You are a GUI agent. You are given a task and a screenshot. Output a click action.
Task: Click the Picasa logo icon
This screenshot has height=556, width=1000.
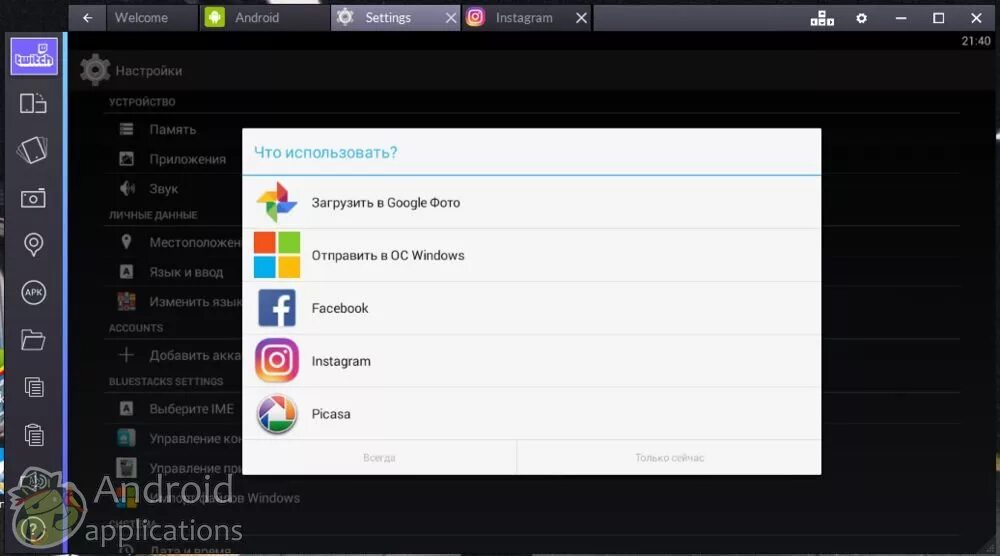(x=277, y=414)
